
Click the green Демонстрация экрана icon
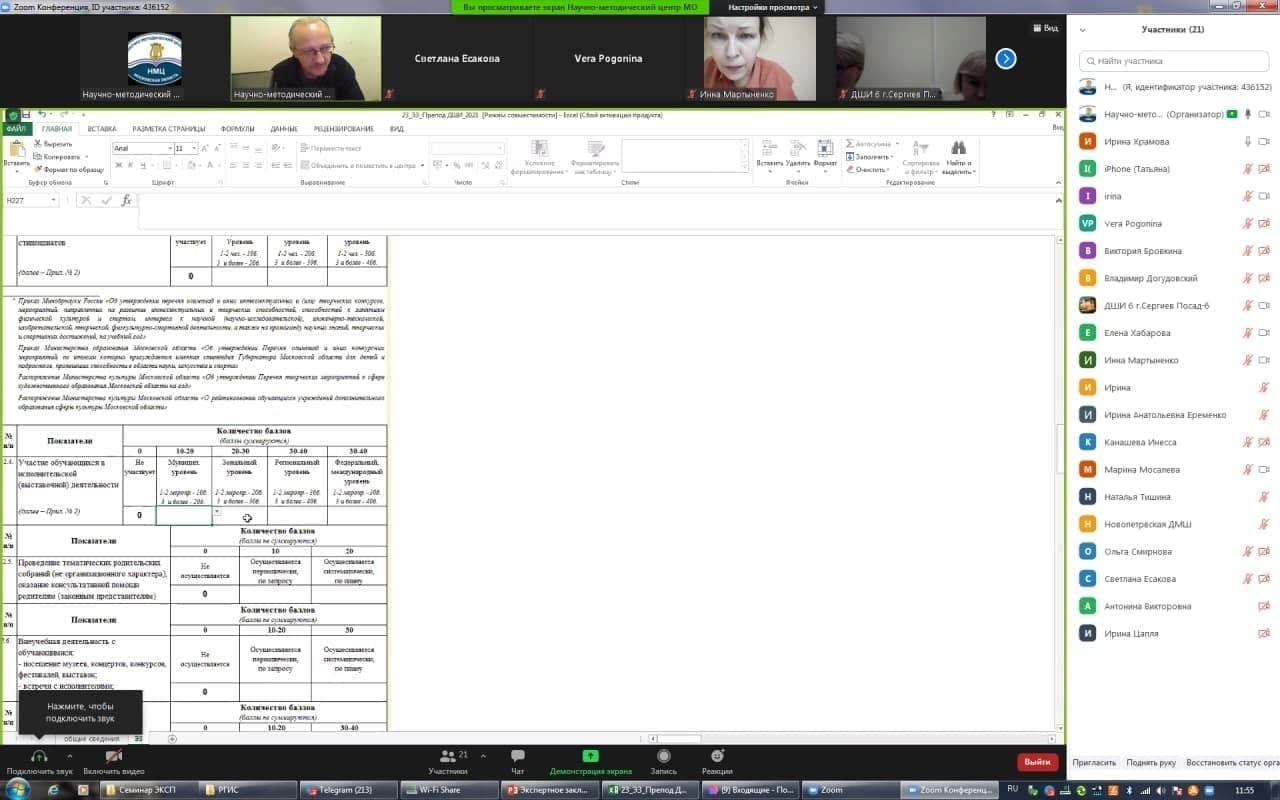[x=590, y=756]
